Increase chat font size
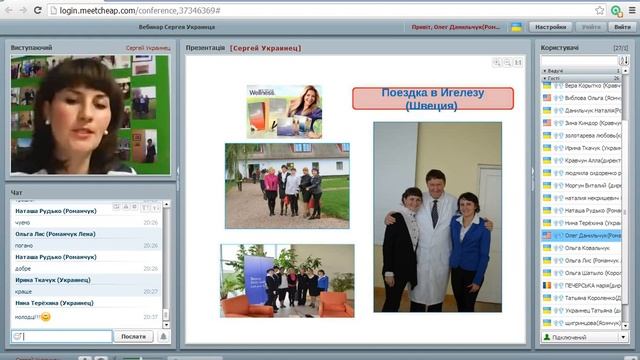Viewport: 640px width, 360px height. 145,208
